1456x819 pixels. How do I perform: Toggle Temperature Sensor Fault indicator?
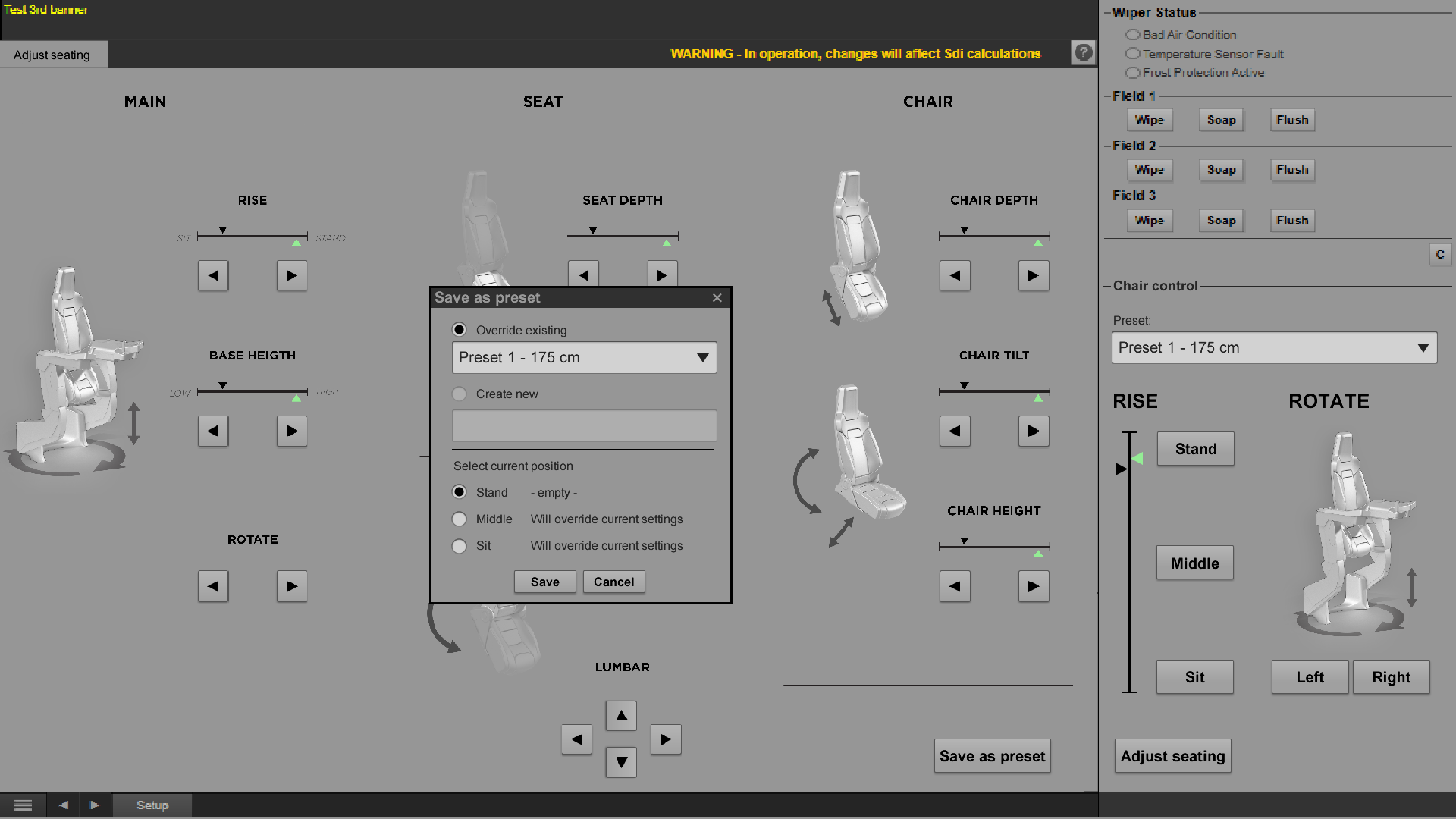pyautogui.click(x=1133, y=54)
